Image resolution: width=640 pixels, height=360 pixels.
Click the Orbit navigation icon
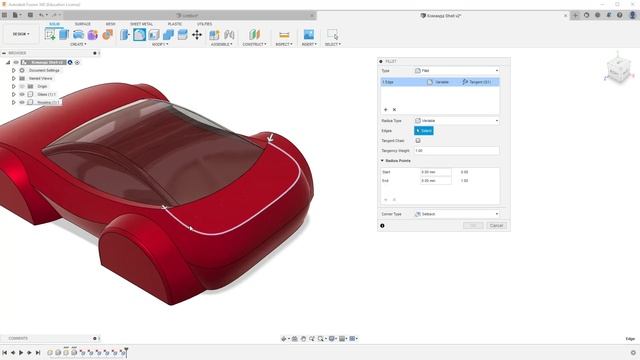[284, 338]
